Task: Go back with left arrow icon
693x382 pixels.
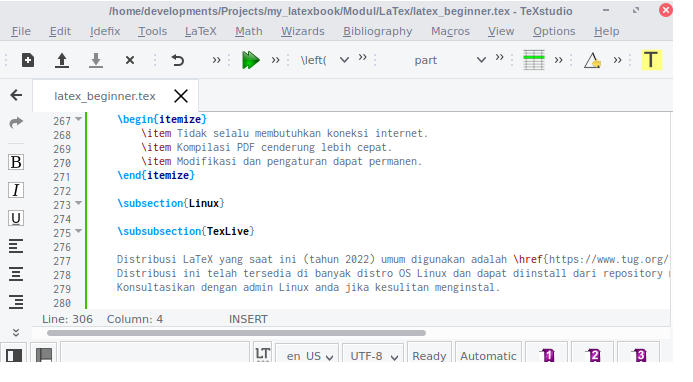Action: pos(16,95)
